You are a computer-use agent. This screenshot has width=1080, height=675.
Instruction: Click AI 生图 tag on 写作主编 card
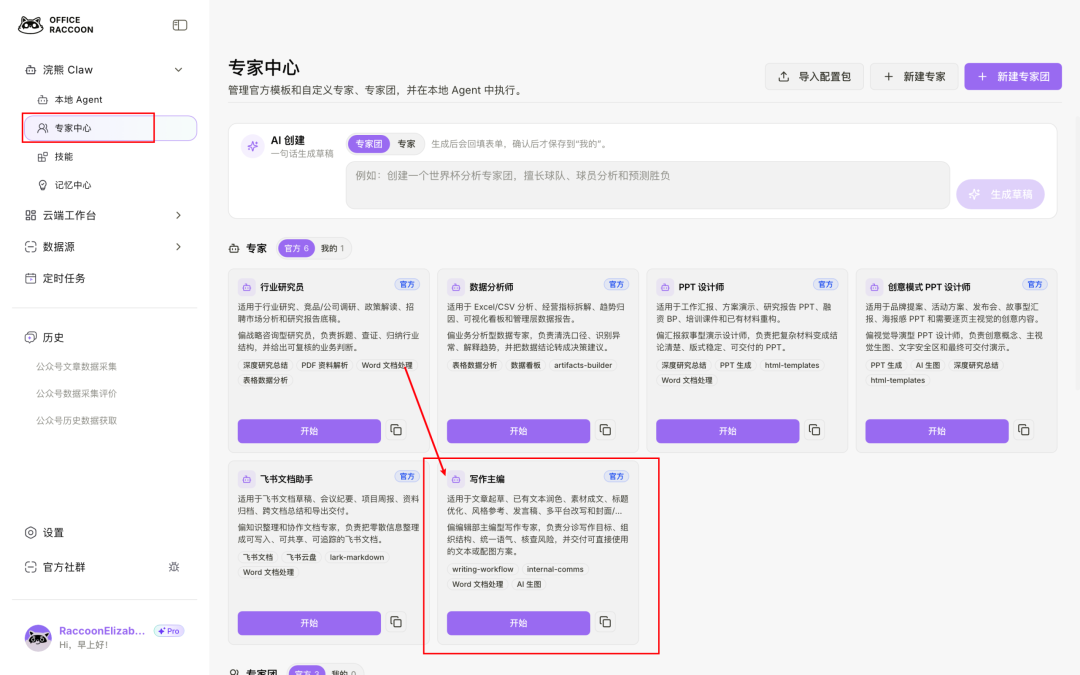(529, 584)
